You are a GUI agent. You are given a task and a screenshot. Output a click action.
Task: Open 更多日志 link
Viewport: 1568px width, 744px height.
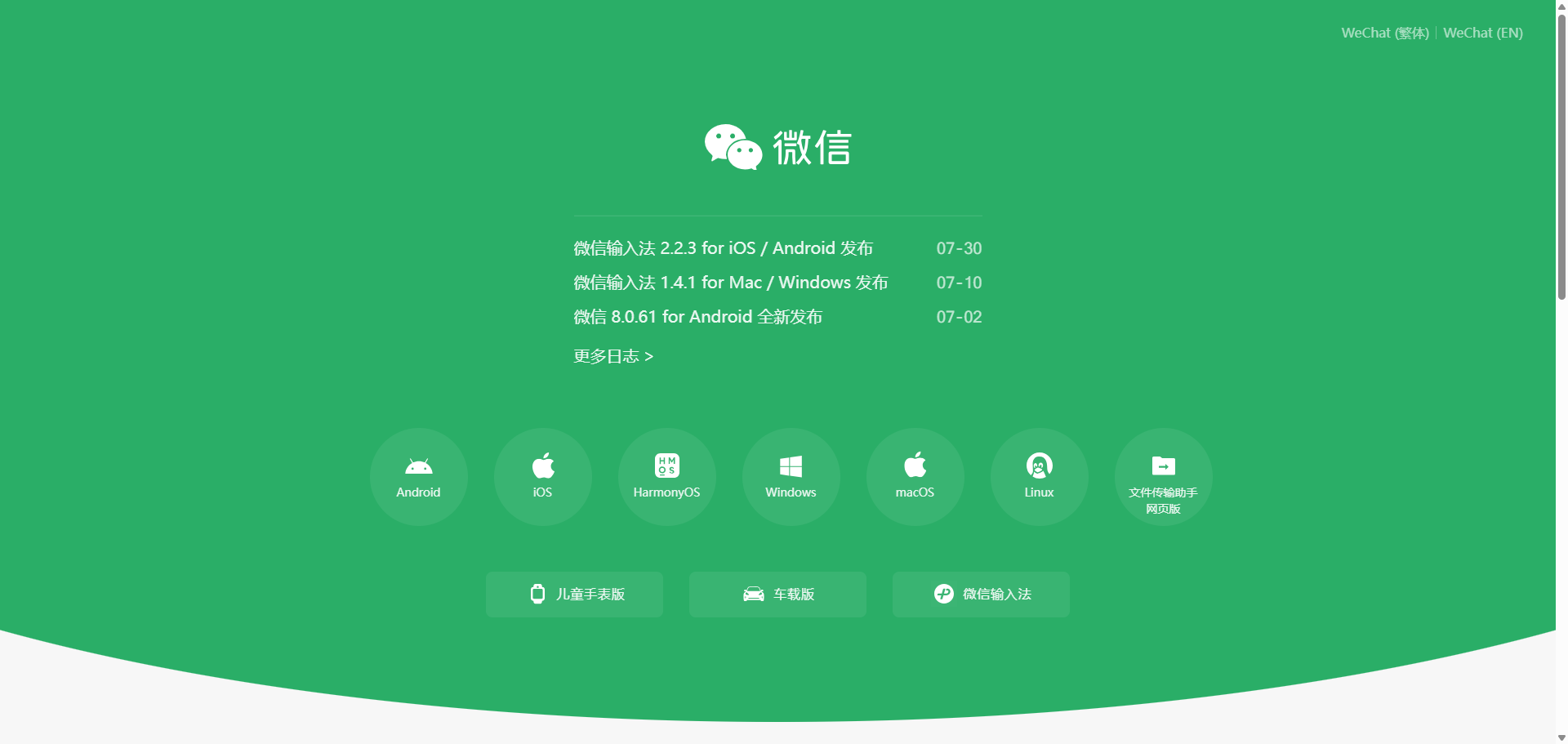coord(613,357)
